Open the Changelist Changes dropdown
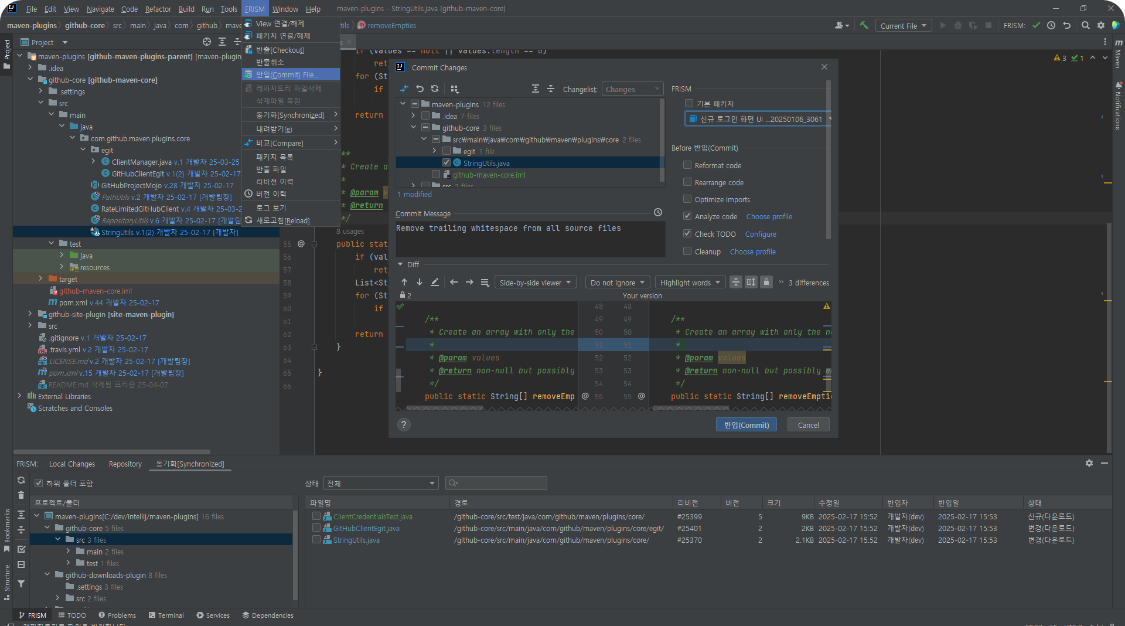 pyautogui.click(x=632, y=89)
